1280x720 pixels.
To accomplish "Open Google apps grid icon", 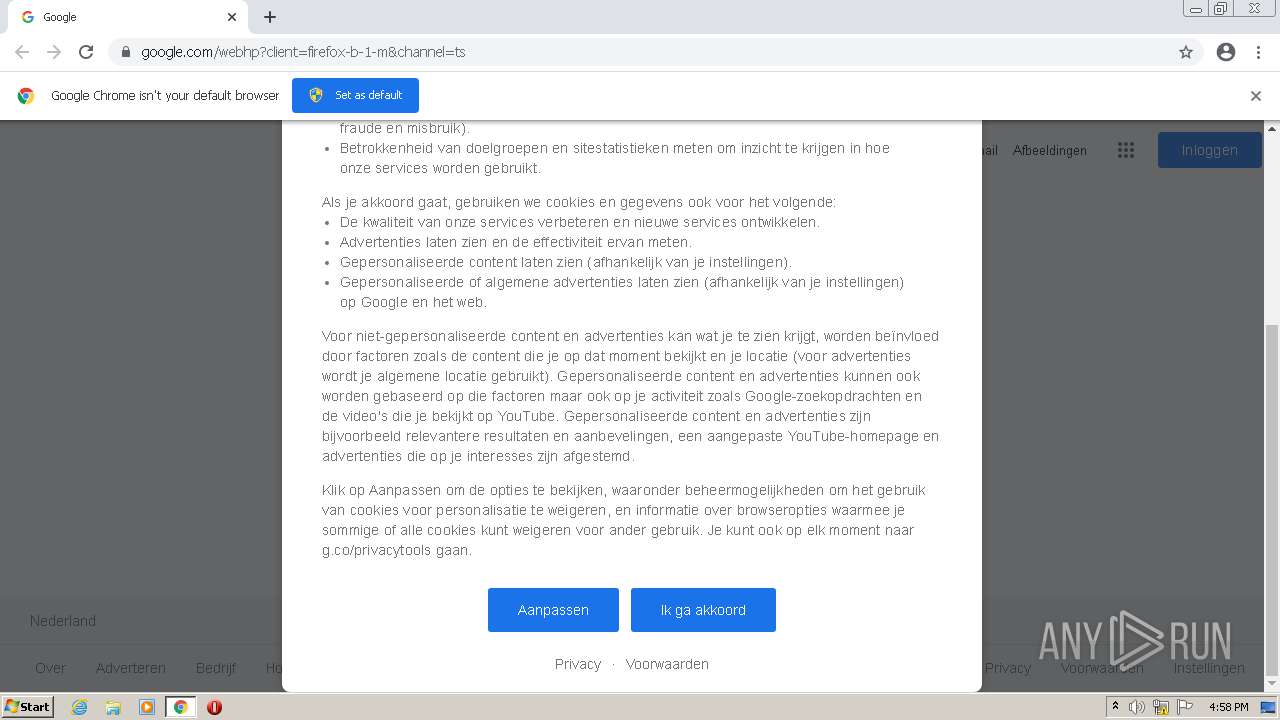I will click(1126, 150).
